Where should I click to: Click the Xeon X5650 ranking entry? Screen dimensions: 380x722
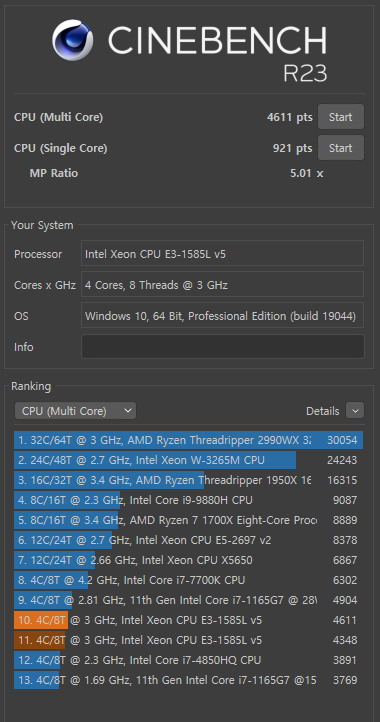(x=188, y=560)
